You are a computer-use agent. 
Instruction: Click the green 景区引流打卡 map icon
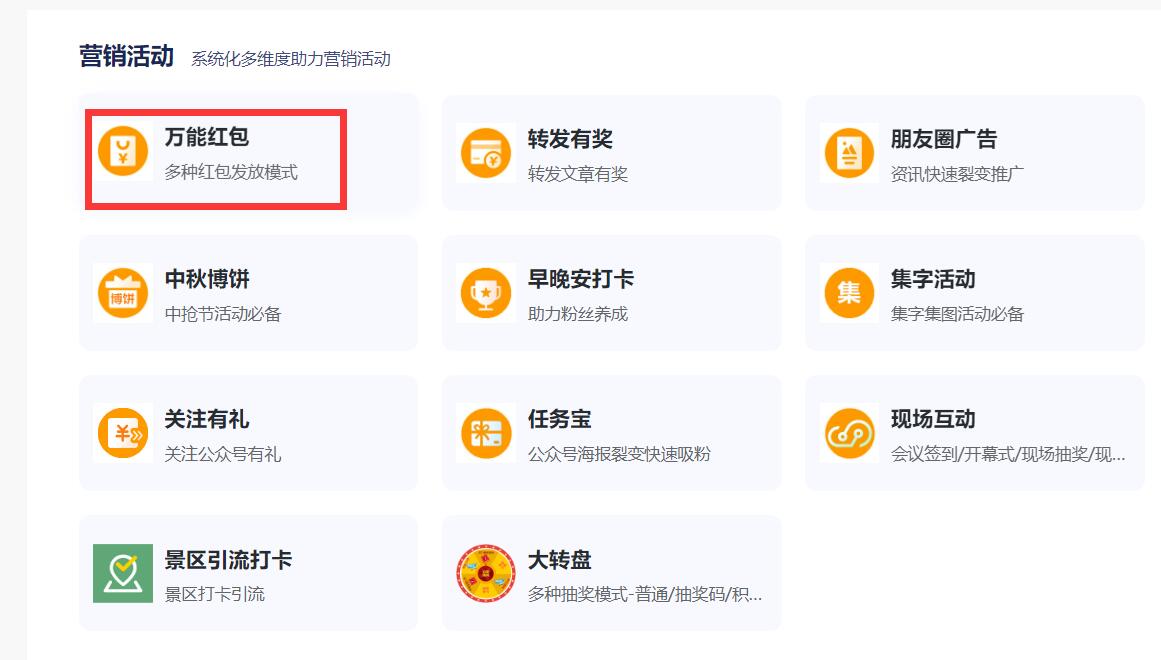(123, 573)
